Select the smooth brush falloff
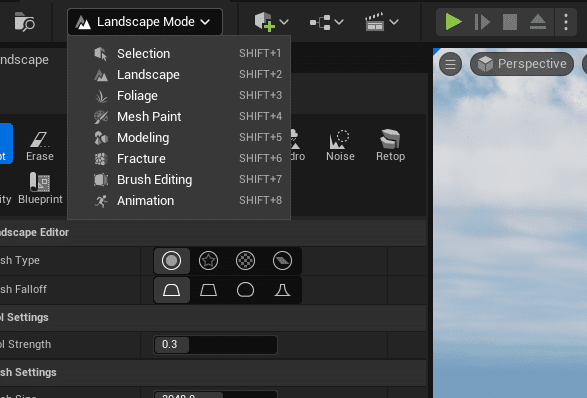Image resolution: width=587 pixels, height=398 pixels. click(x=171, y=290)
